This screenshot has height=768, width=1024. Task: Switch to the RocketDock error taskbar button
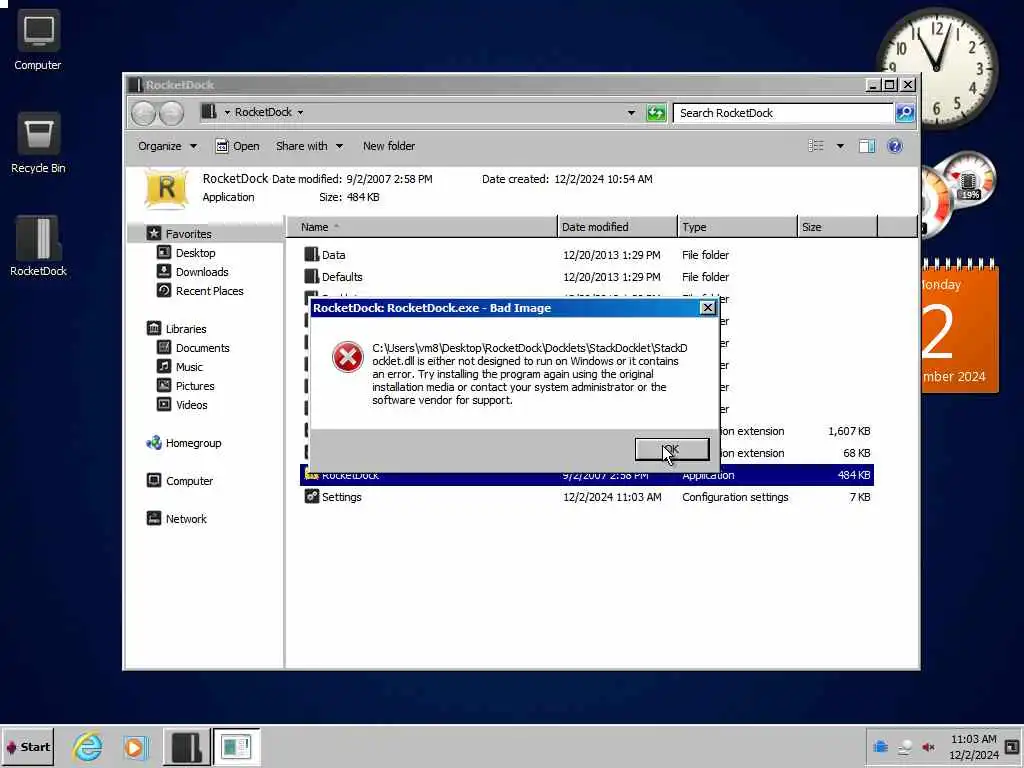click(236, 747)
